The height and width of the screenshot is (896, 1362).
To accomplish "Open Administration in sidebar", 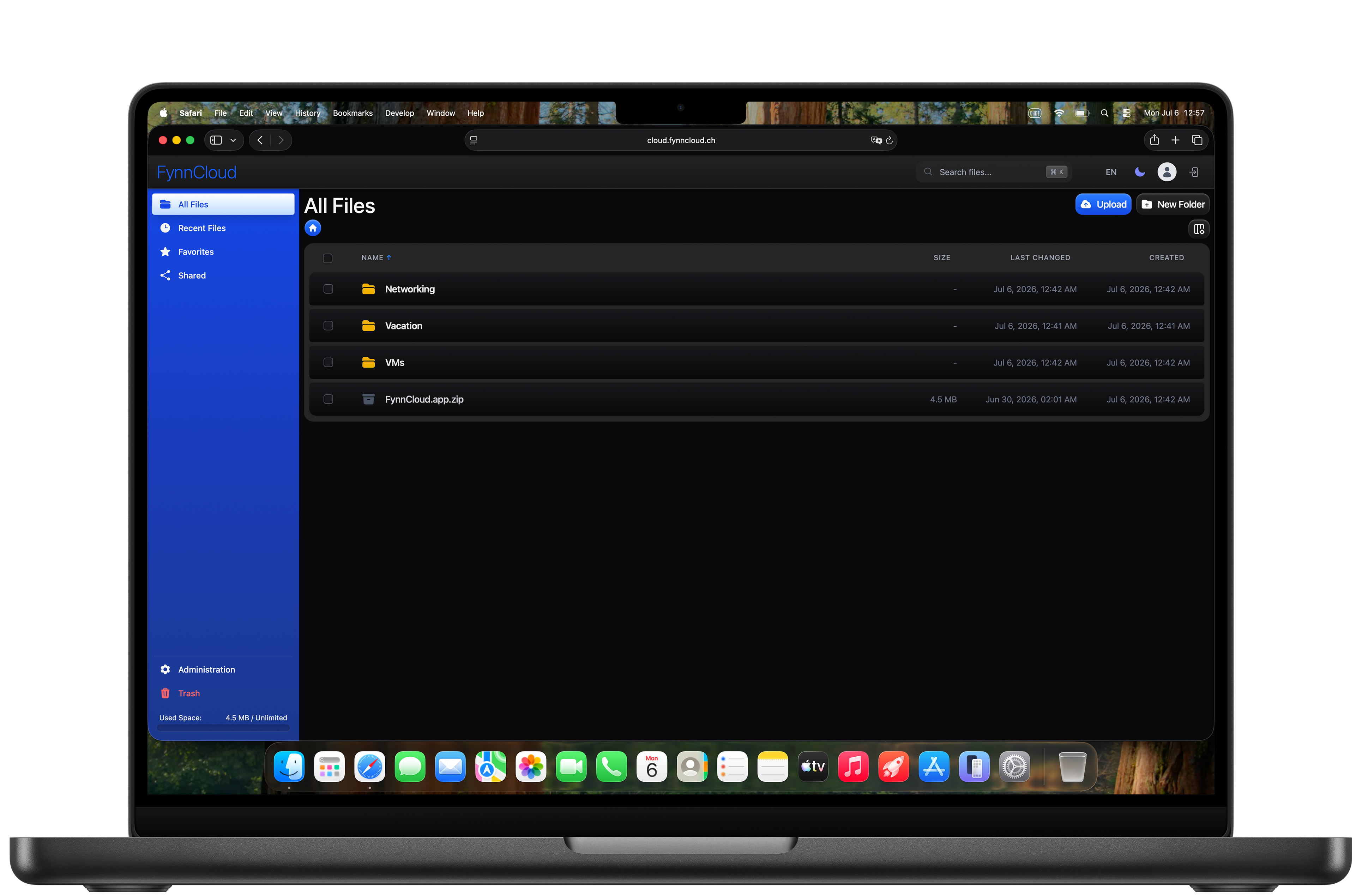I will pos(223,670).
